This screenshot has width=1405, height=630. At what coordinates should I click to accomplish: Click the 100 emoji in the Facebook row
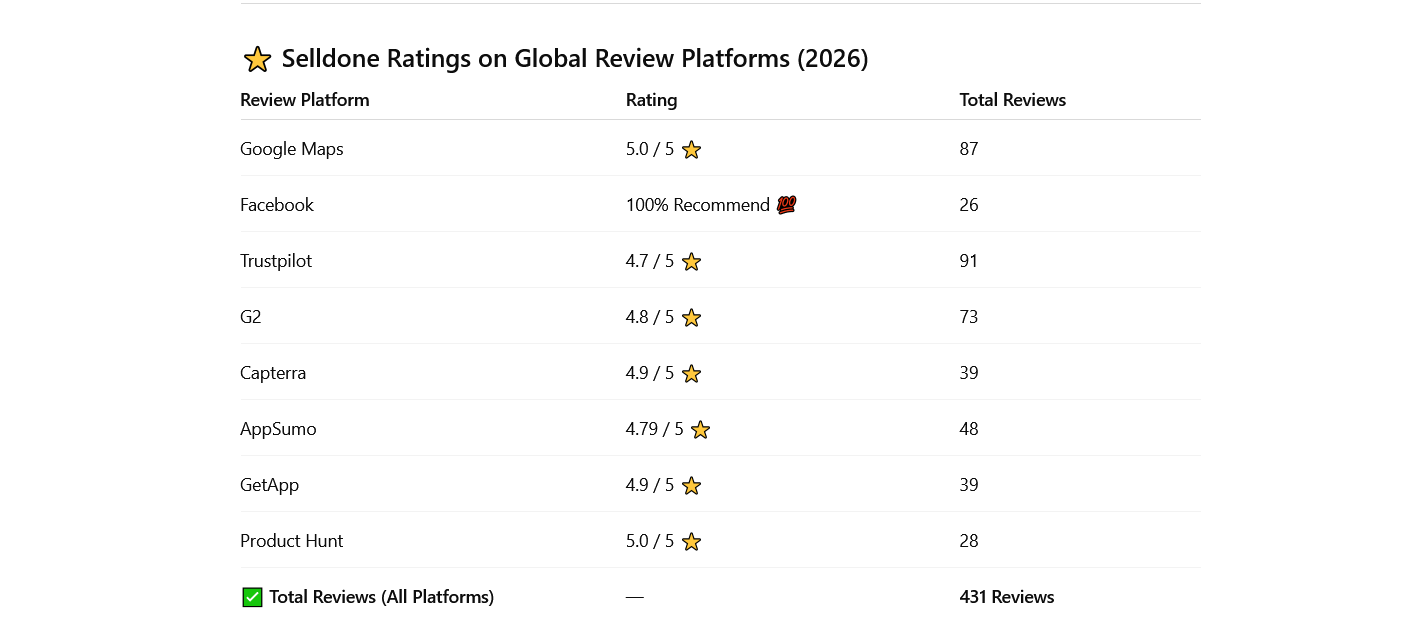point(786,205)
